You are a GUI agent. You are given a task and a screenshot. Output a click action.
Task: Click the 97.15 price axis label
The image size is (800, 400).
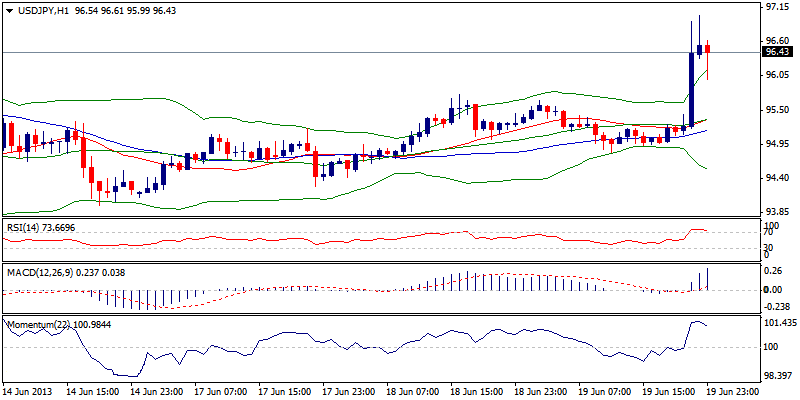776,7
